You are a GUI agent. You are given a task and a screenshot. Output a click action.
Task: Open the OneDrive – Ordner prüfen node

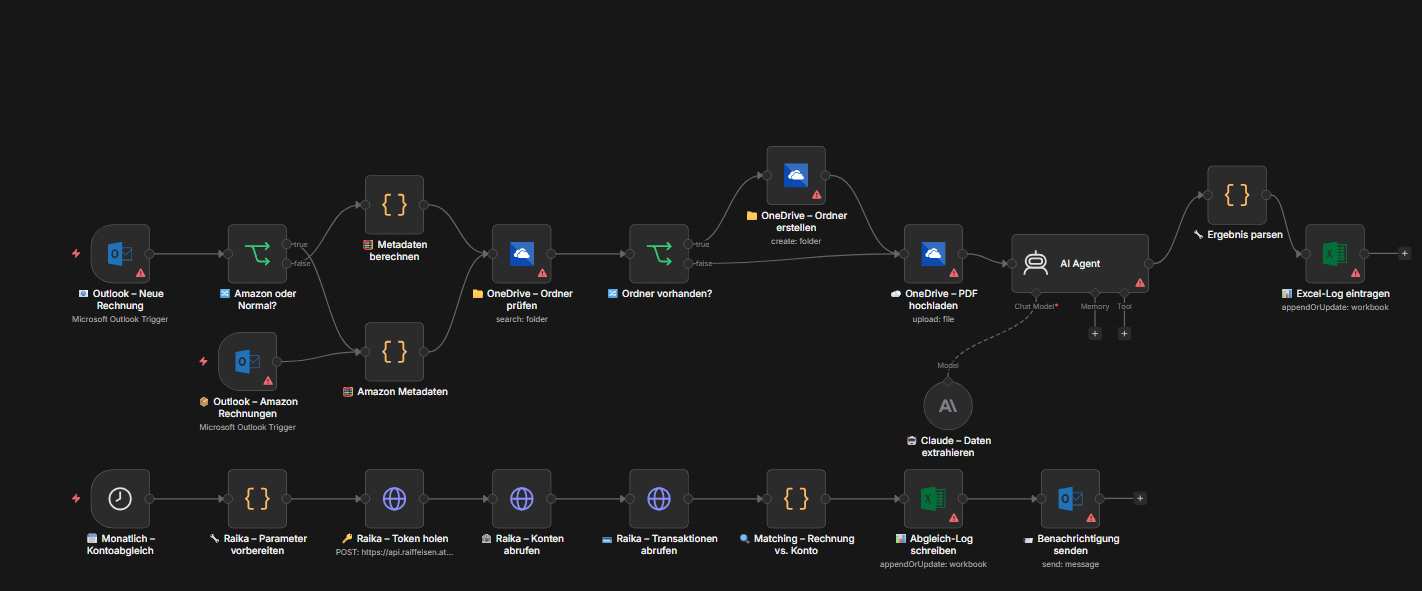click(x=521, y=253)
